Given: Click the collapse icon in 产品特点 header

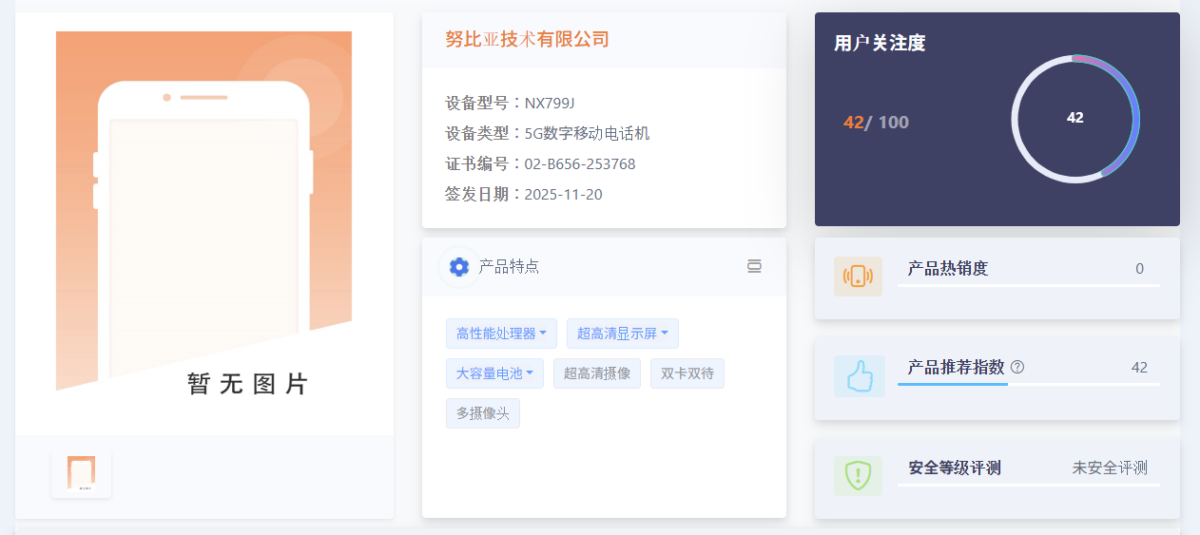Looking at the screenshot, I should (754, 266).
